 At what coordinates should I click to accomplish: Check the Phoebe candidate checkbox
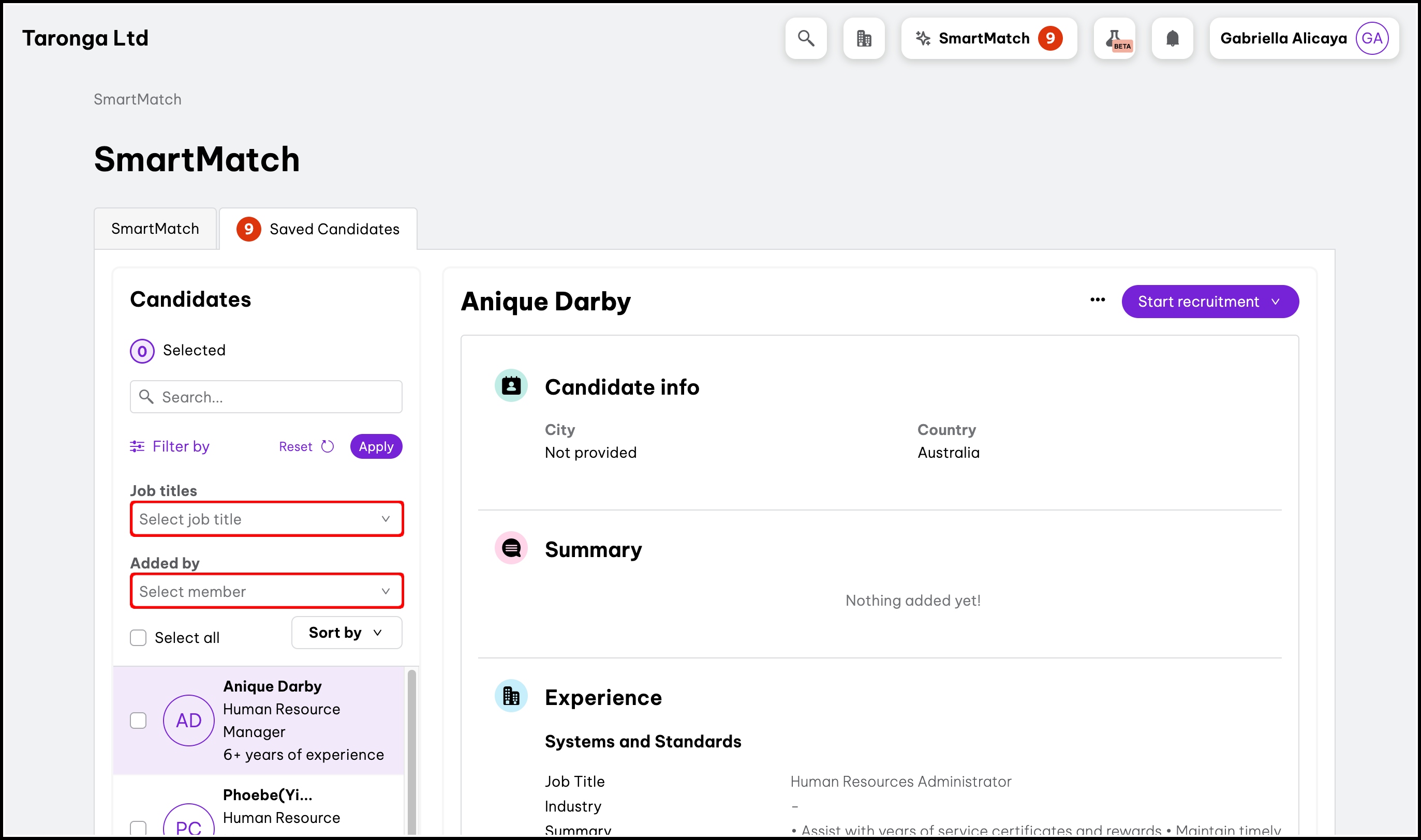(x=138, y=828)
